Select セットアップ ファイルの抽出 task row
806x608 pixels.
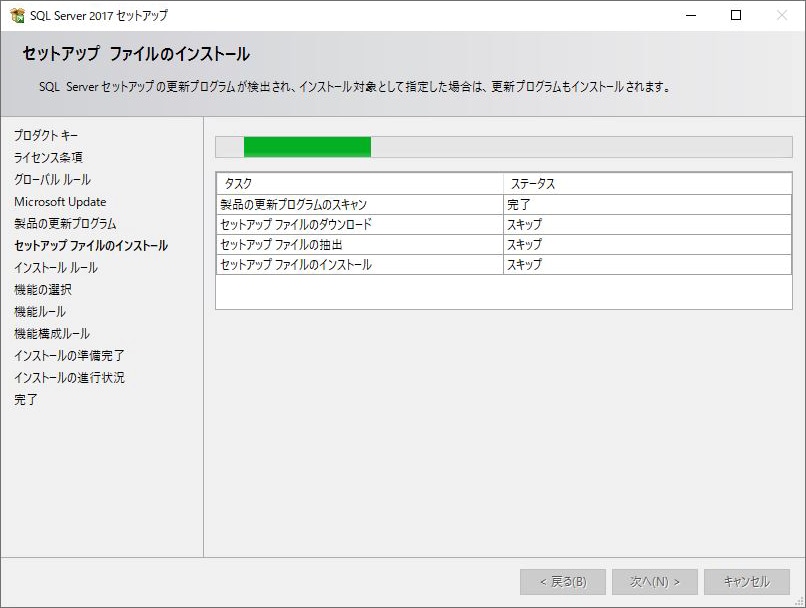(504, 245)
